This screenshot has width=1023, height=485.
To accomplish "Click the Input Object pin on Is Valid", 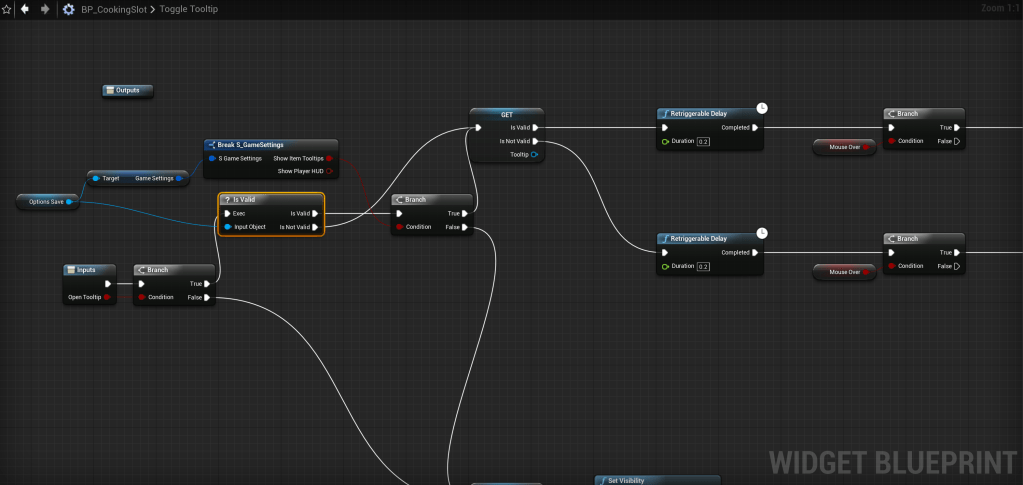I will 228,227.
